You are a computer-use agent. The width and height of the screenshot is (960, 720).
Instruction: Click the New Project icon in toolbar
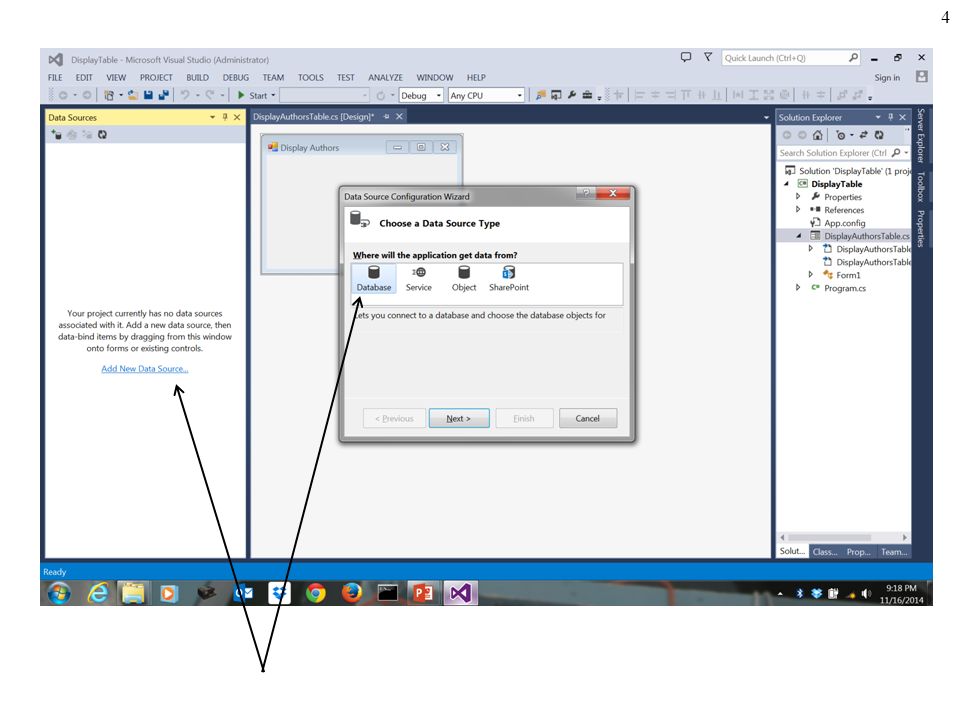(x=109, y=95)
